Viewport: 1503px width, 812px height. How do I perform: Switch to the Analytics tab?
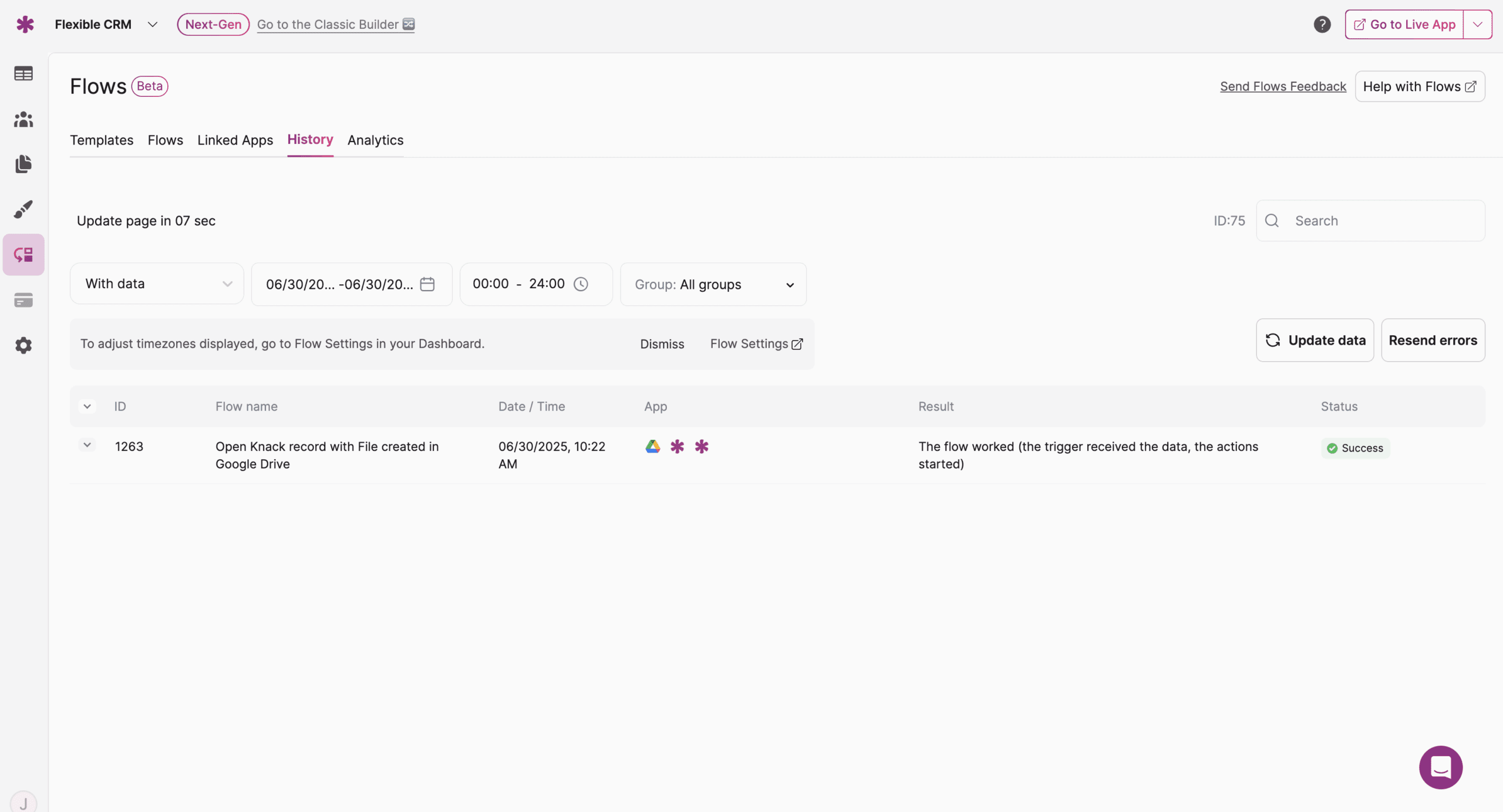pos(375,140)
